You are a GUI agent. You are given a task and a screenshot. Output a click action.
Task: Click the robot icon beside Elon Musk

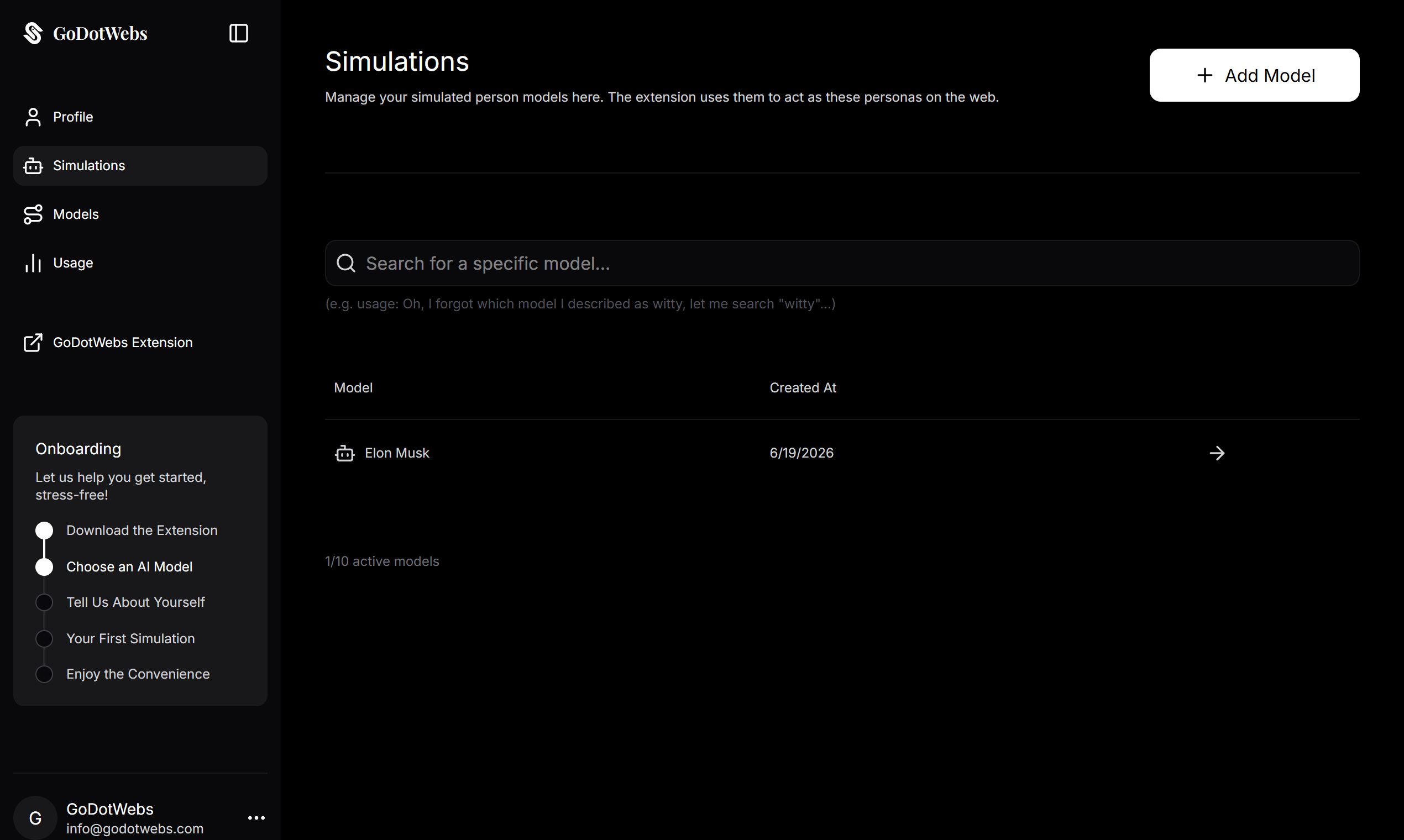345,453
